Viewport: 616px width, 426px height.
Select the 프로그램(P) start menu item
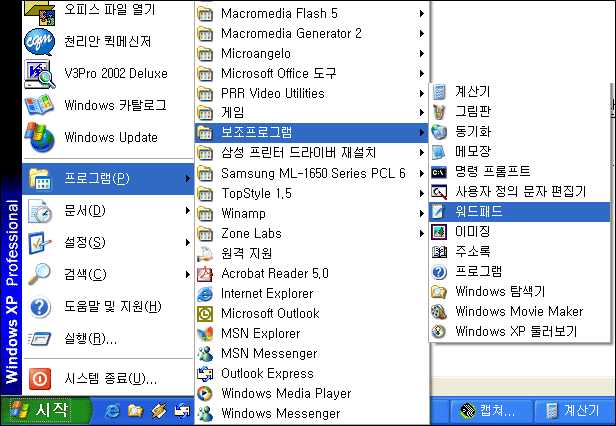pos(108,179)
